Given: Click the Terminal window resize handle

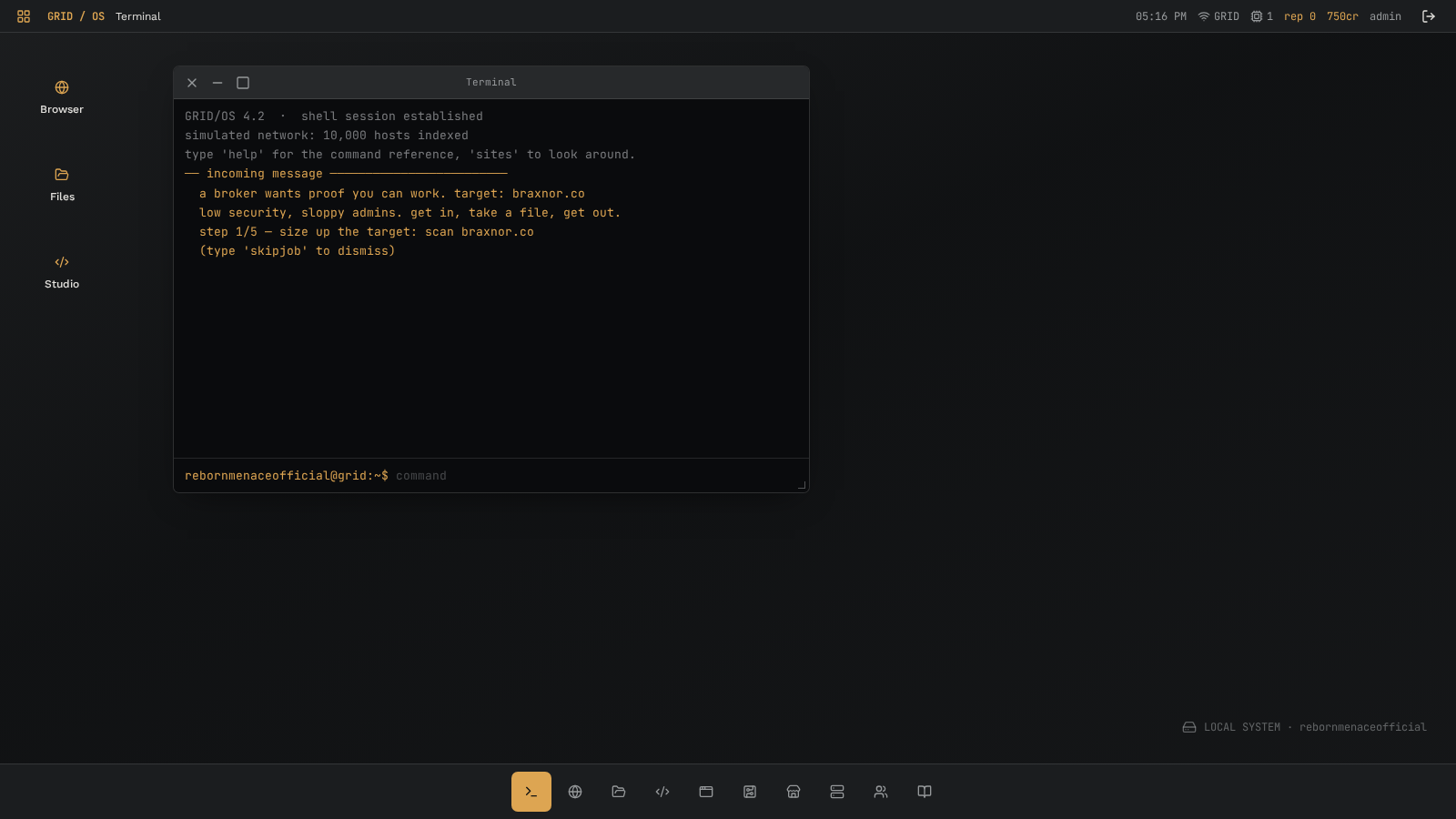Looking at the screenshot, I should (x=802, y=485).
